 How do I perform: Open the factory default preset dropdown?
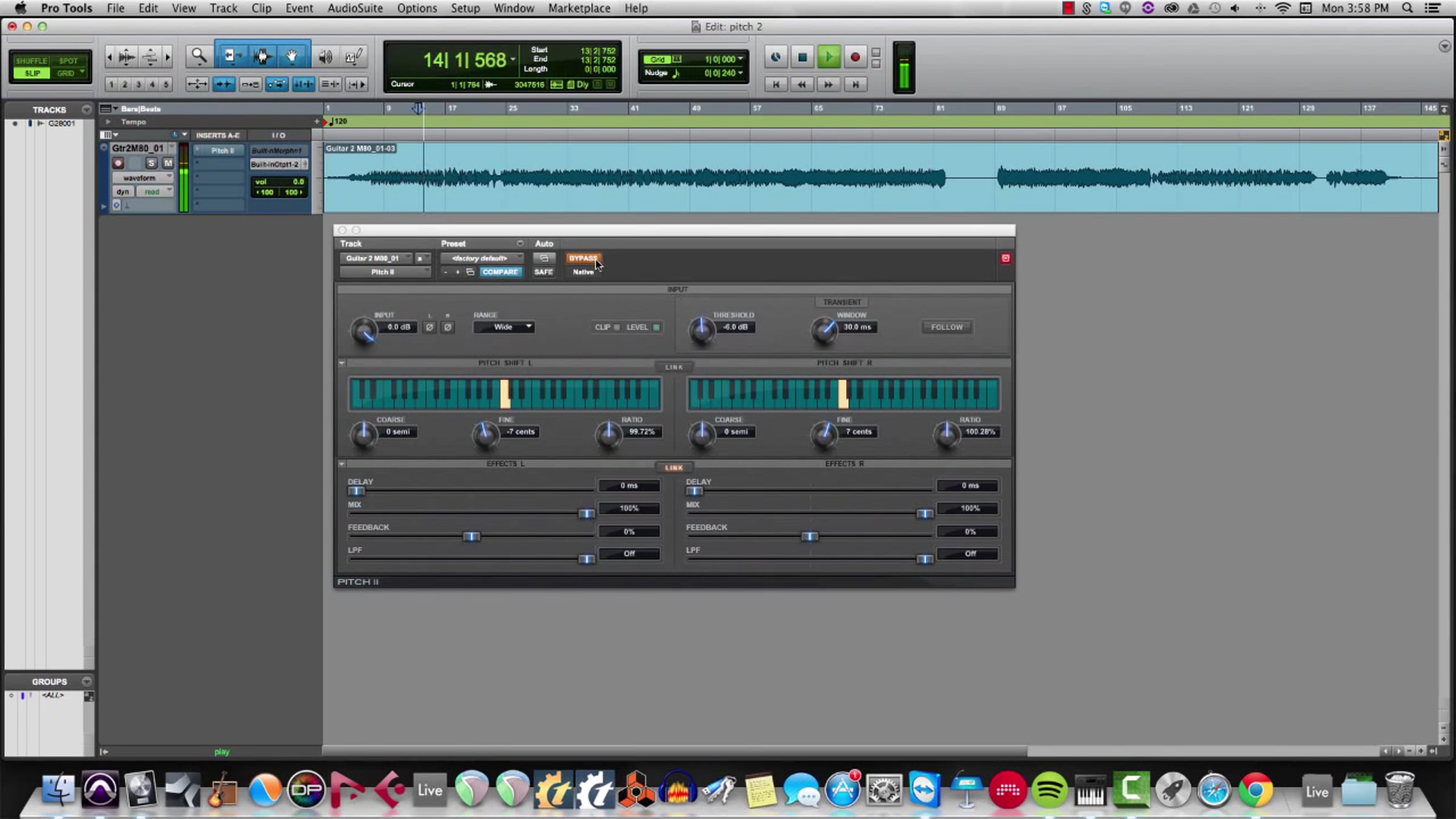(481, 258)
